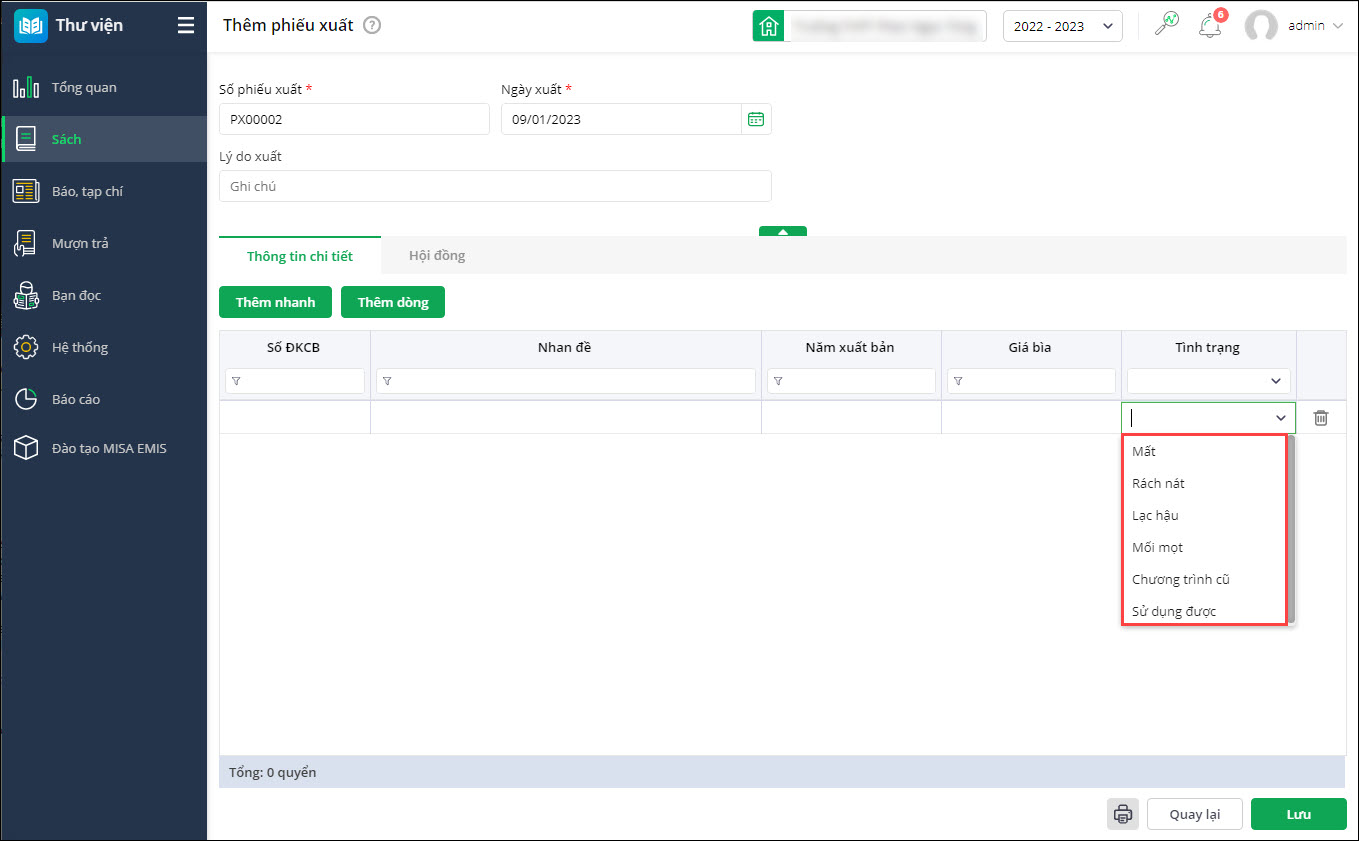Click the Bạn đọc reader icon

[26, 295]
